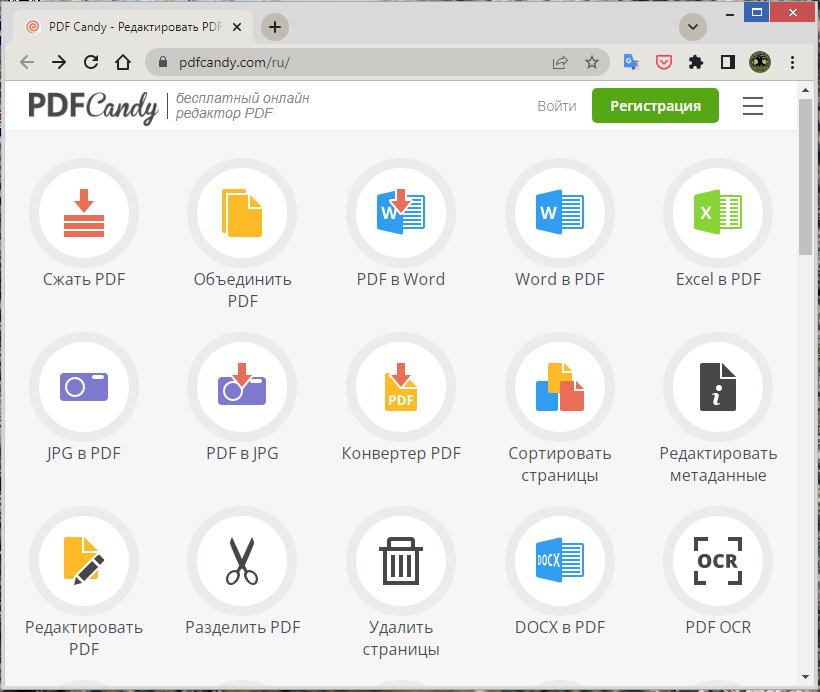
Task: Click the scrollbar up arrow
Action: click(x=805, y=90)
